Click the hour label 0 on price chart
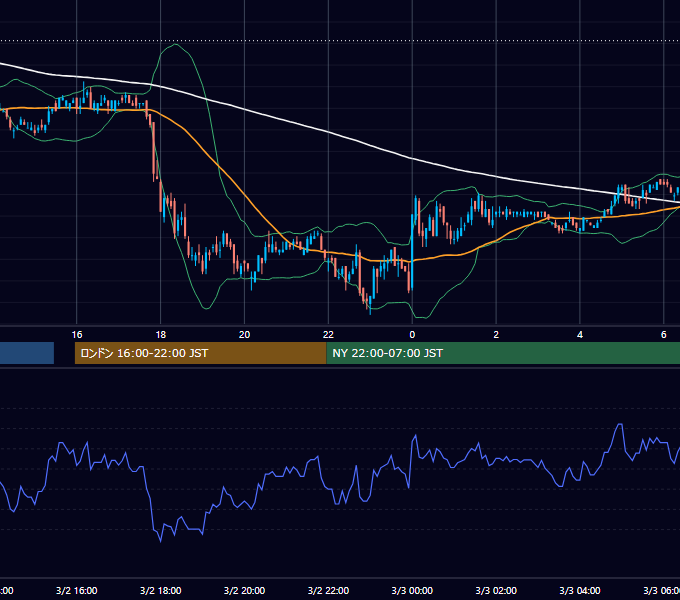The image size is (680, 600). pos(412,334)
